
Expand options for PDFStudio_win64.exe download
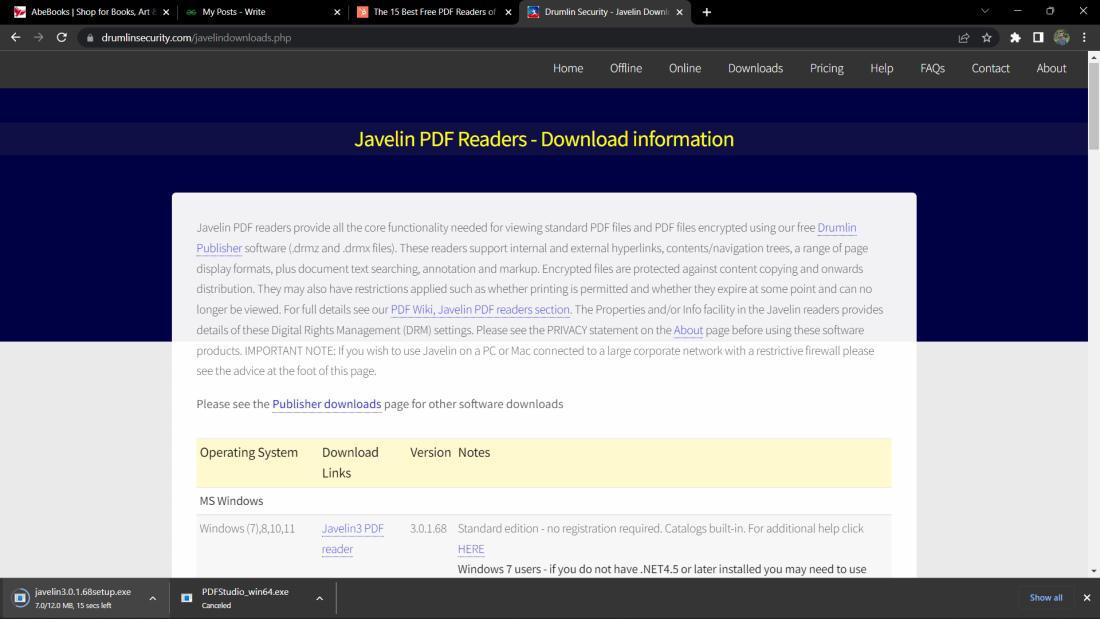pyautogui.click(x=319, y=599)
